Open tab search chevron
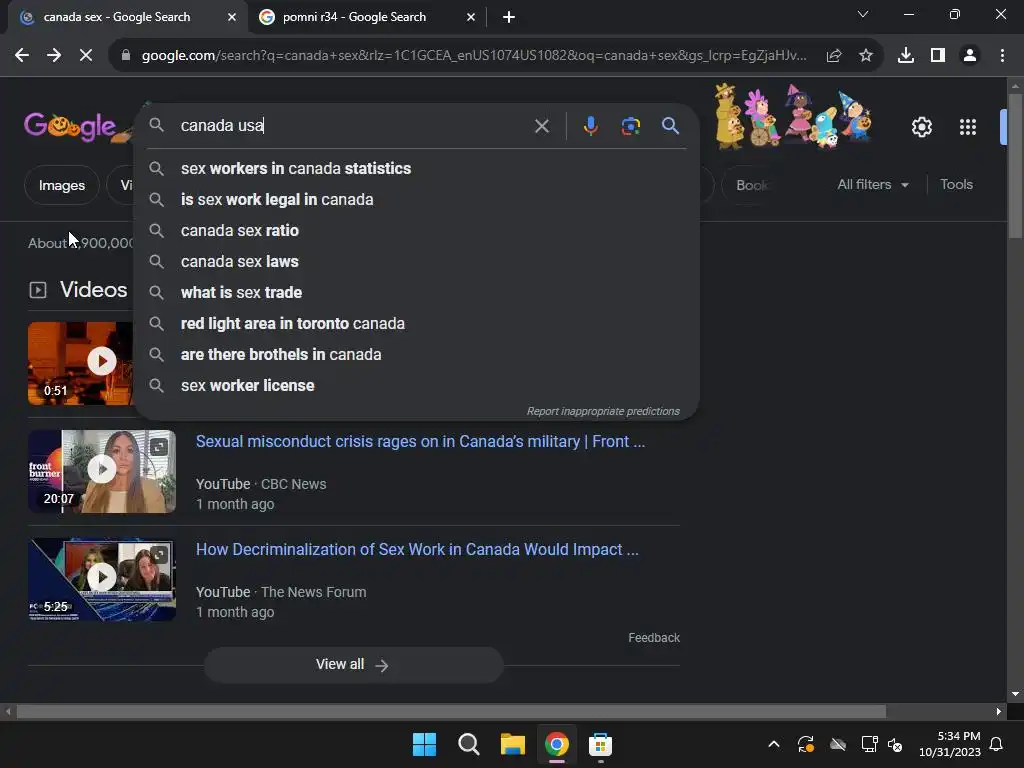This screenshot has height=768, width=1024. click(x=863, y=14)
